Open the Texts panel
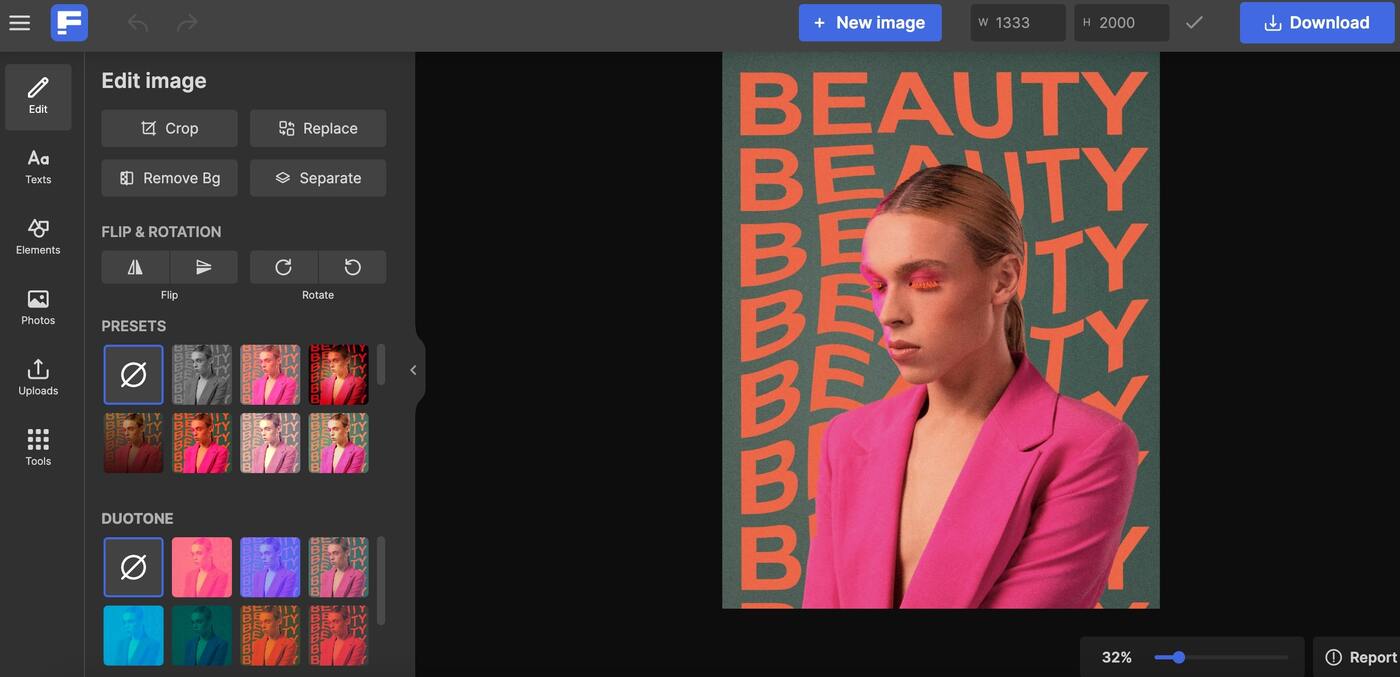This screenshot has width=1400, height=677. [x=38, y=166]
